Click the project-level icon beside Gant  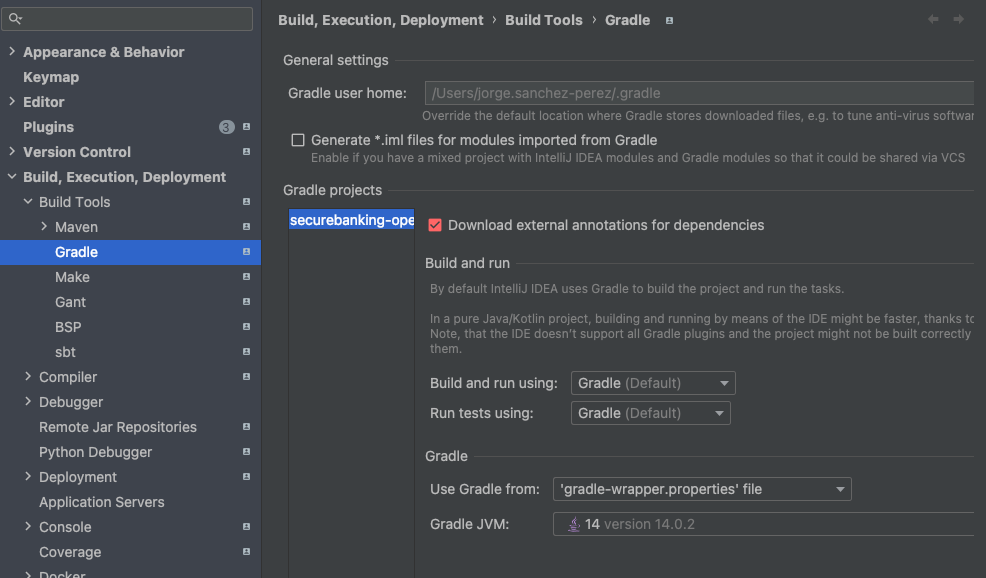pyautogui.click(x=246, y=302)
